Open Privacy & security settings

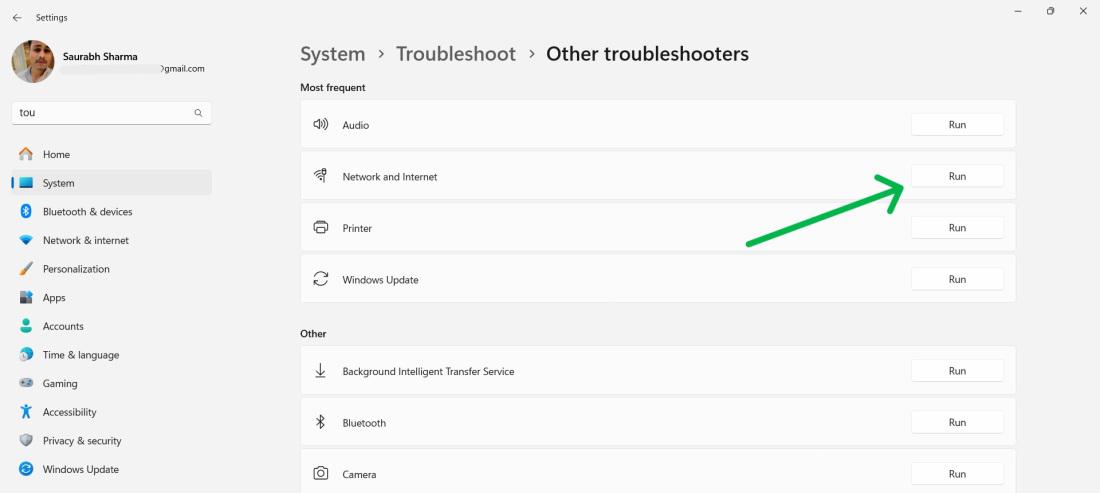(112, 440)
